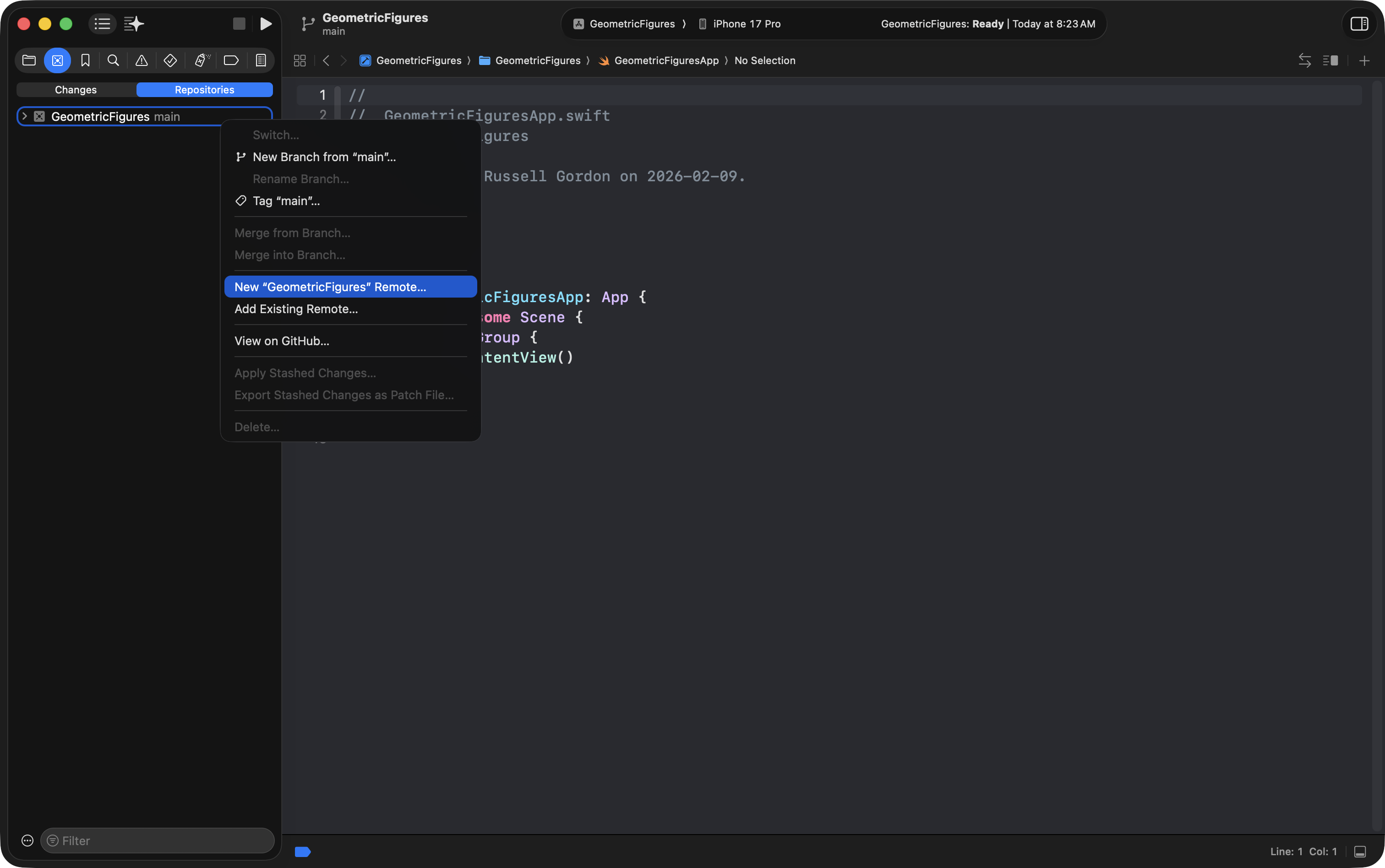Viewport: 1385px width, 868px height.
Task: Switch to the Changes tab
Action: coord(76,90)
